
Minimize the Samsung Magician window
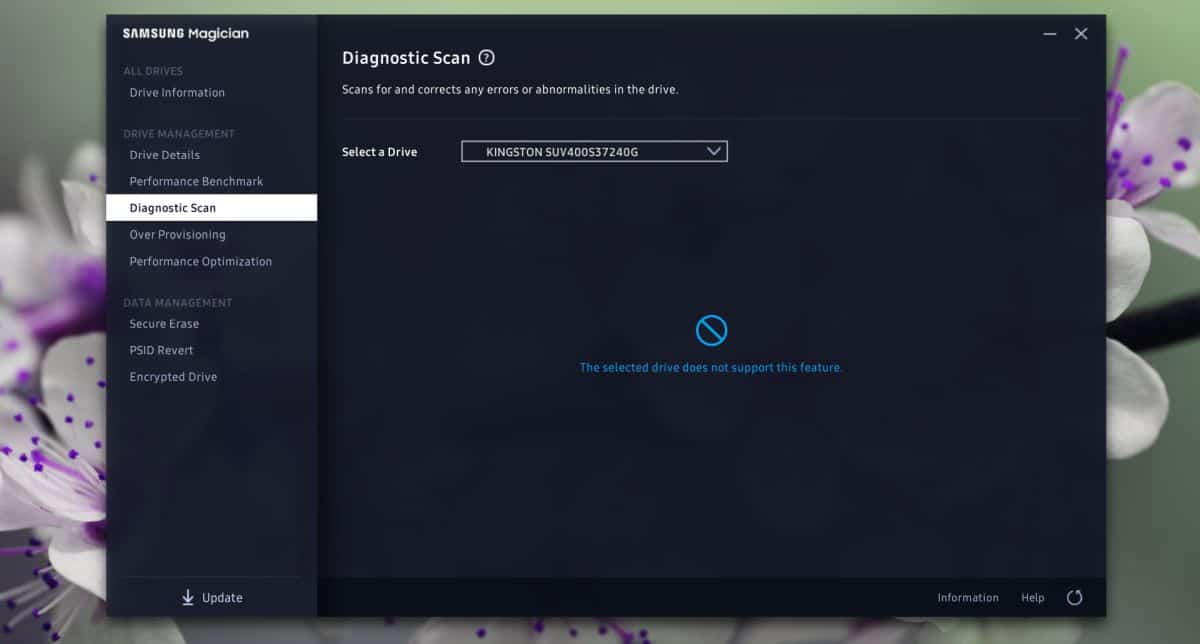click(x=1050, y=34)
